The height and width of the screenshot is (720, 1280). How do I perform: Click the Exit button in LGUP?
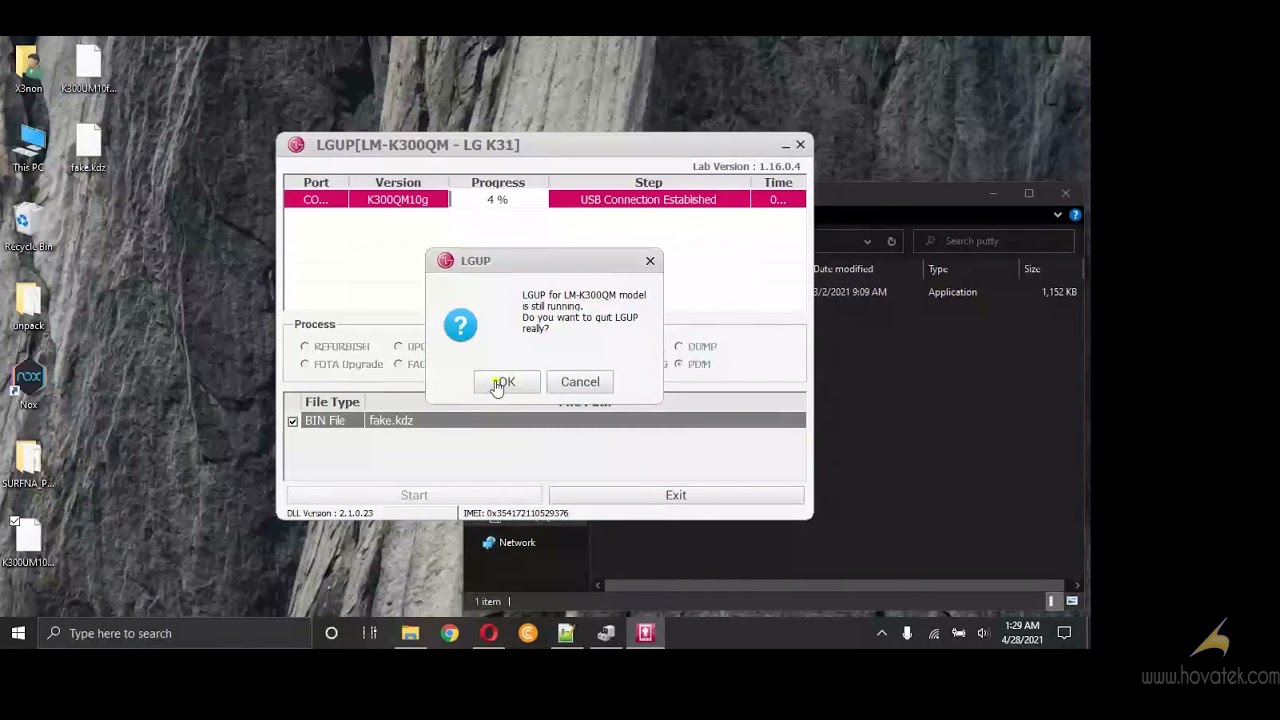click(x=676, y=495)
